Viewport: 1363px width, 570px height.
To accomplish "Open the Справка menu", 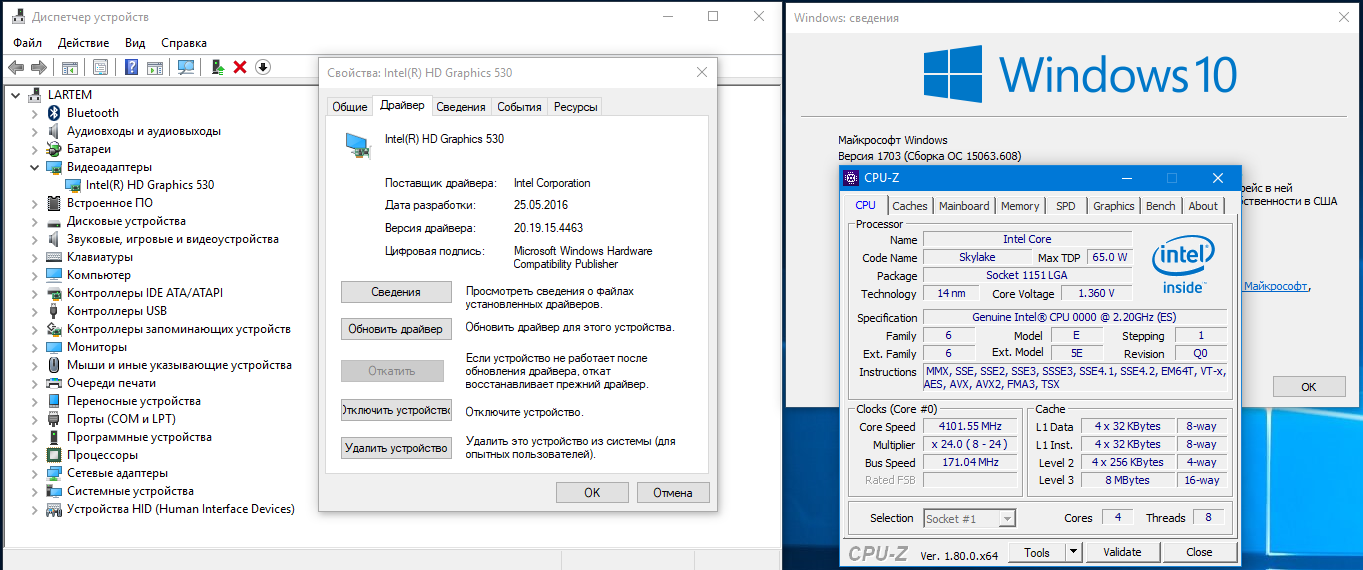I will (184, 43).
